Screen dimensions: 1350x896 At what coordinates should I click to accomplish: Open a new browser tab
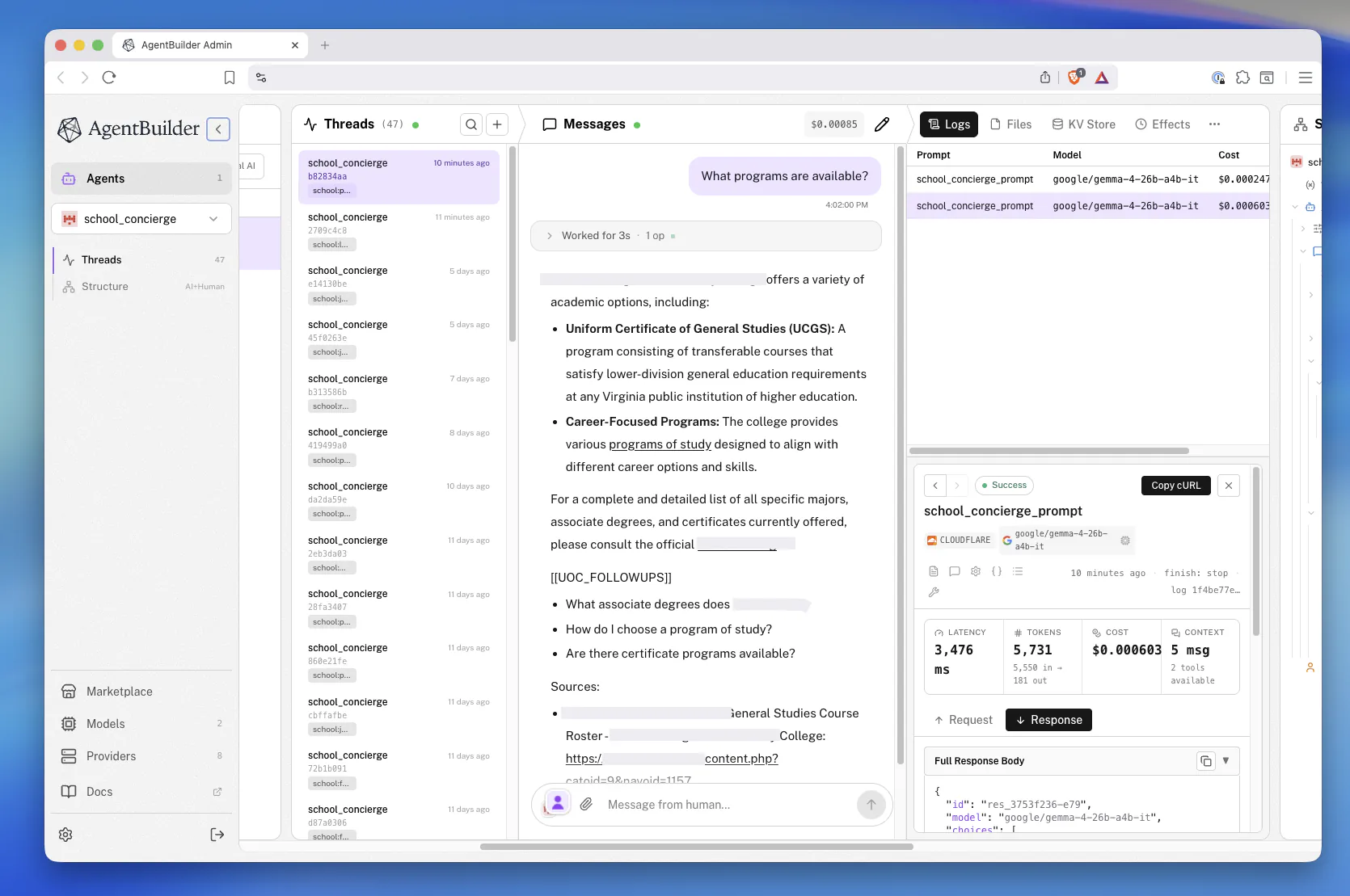(x=325, y=45)
